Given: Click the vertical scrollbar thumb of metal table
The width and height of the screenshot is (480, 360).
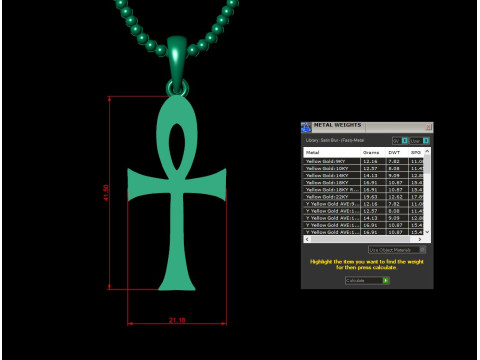Looking at the screenshot, I should [427, 164].
